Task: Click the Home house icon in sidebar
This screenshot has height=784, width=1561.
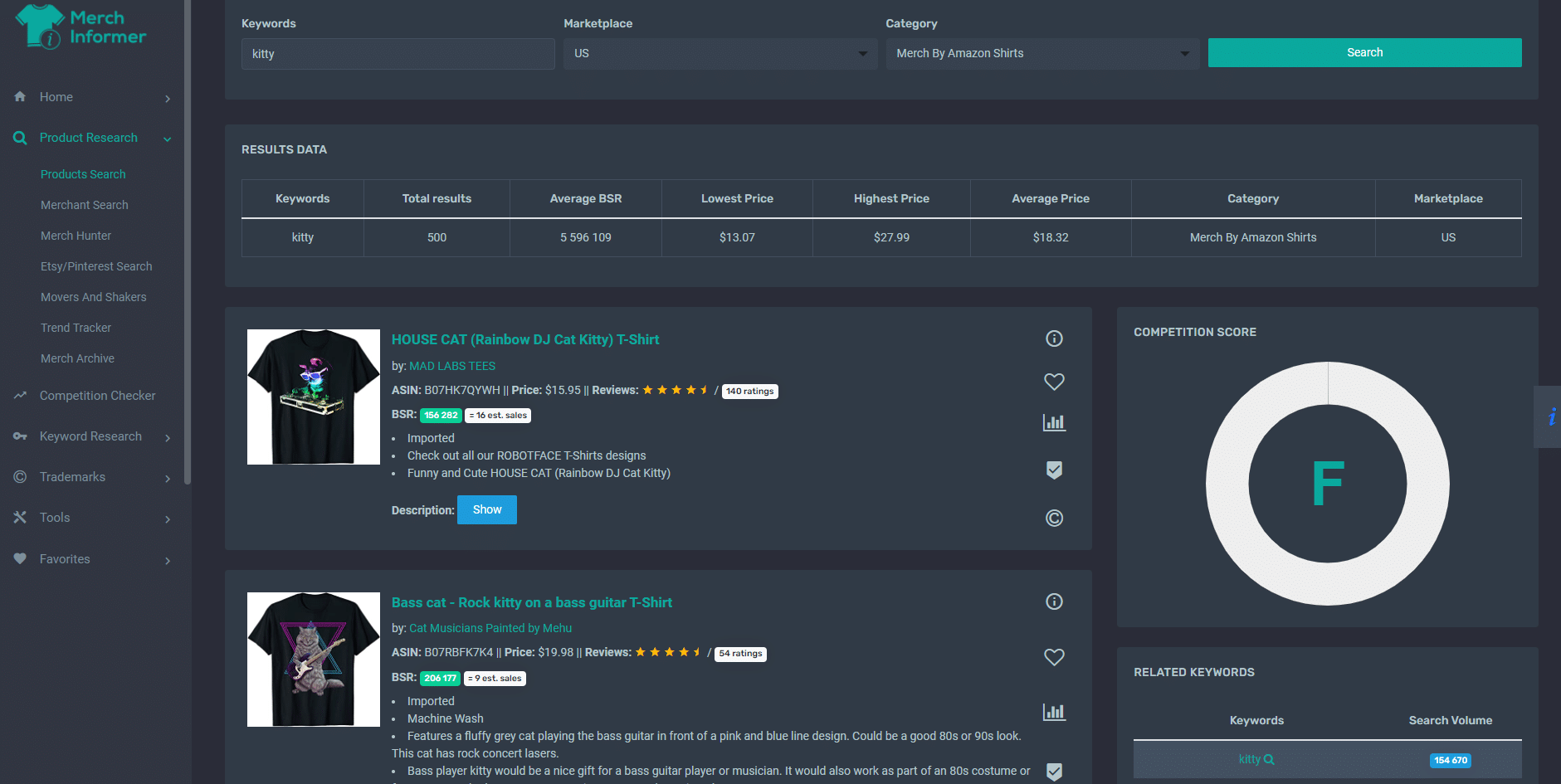Action: tap(20, 97)
